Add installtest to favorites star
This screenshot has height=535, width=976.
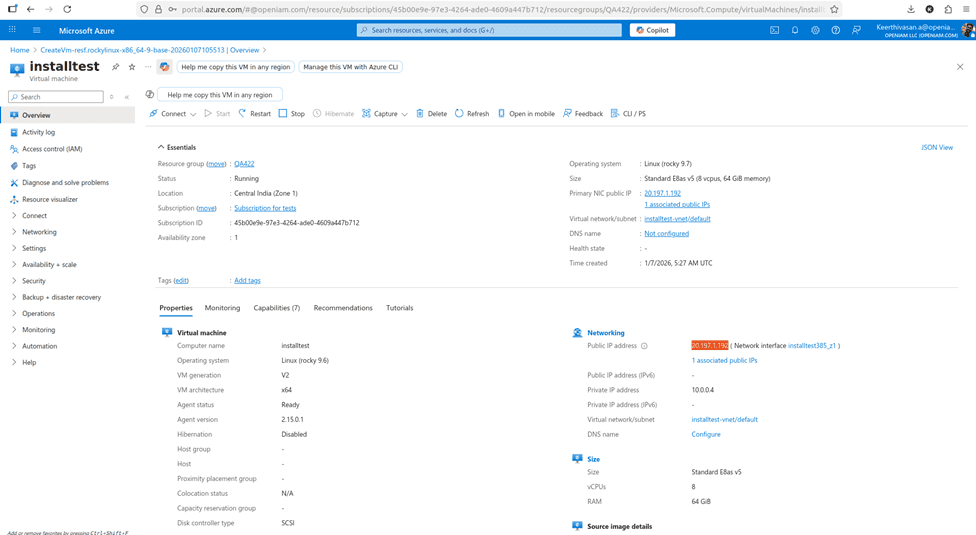[x=132, y=67]
